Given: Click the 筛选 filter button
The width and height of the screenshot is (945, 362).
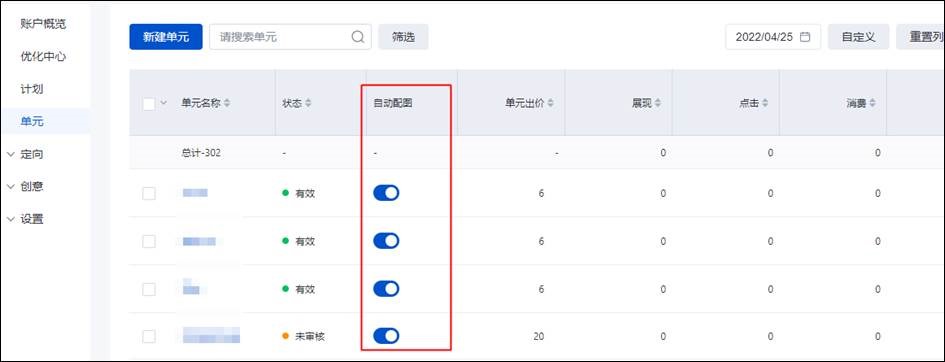Looking at the screenshot, I should [x=403, y=37].
